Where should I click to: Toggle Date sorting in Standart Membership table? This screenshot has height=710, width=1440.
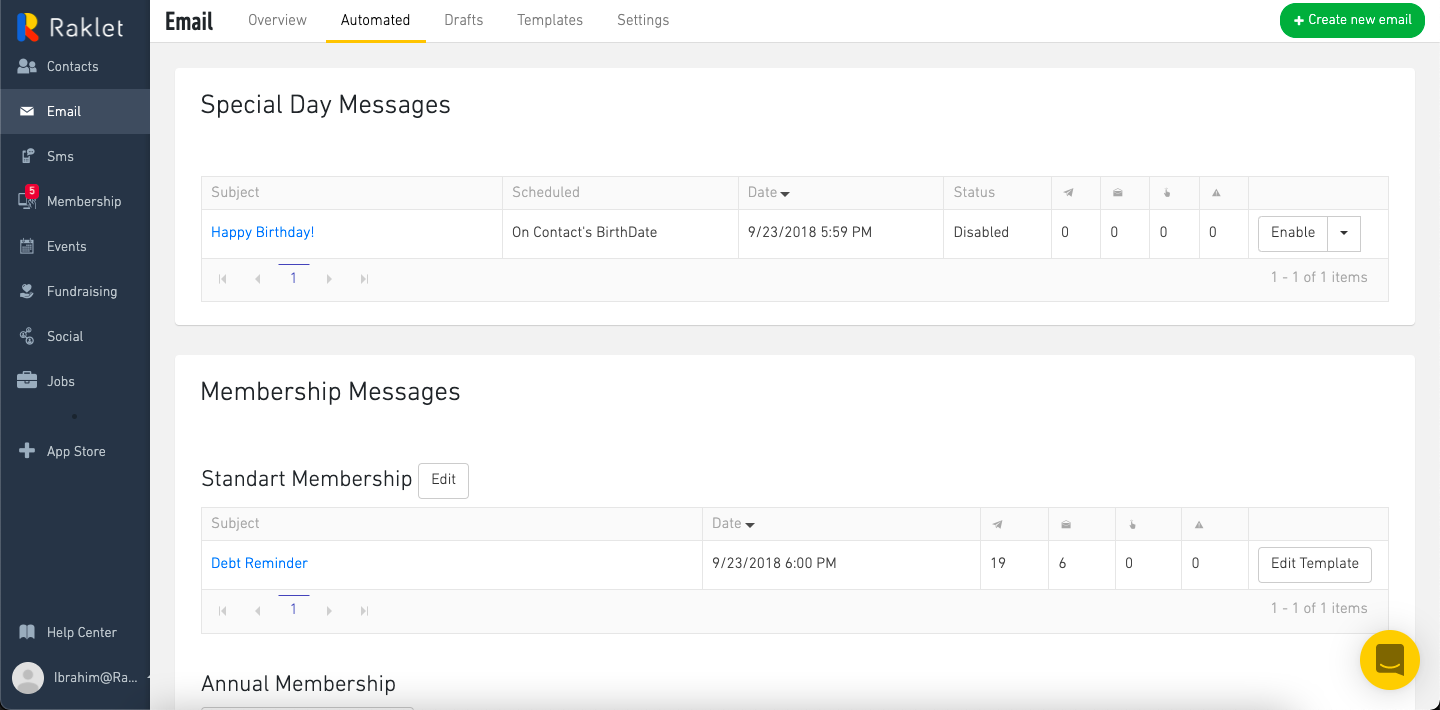click(x=733, y=523)
